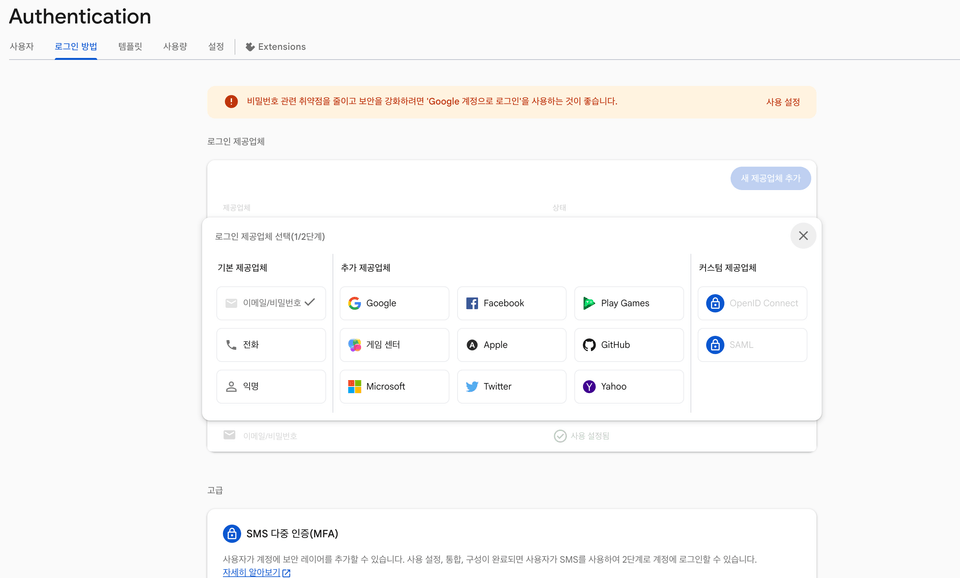Viewport: 960px width, 578px height.
Task: Select the Play Games provider button
Action: coord(629,303)
